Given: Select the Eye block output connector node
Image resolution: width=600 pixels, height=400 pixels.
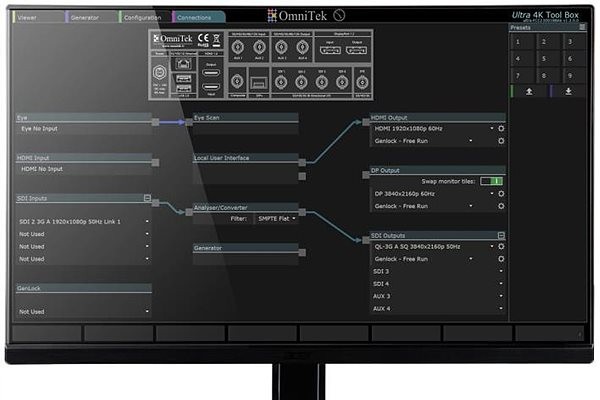Looking at the screenshot, I should (155, 122).
